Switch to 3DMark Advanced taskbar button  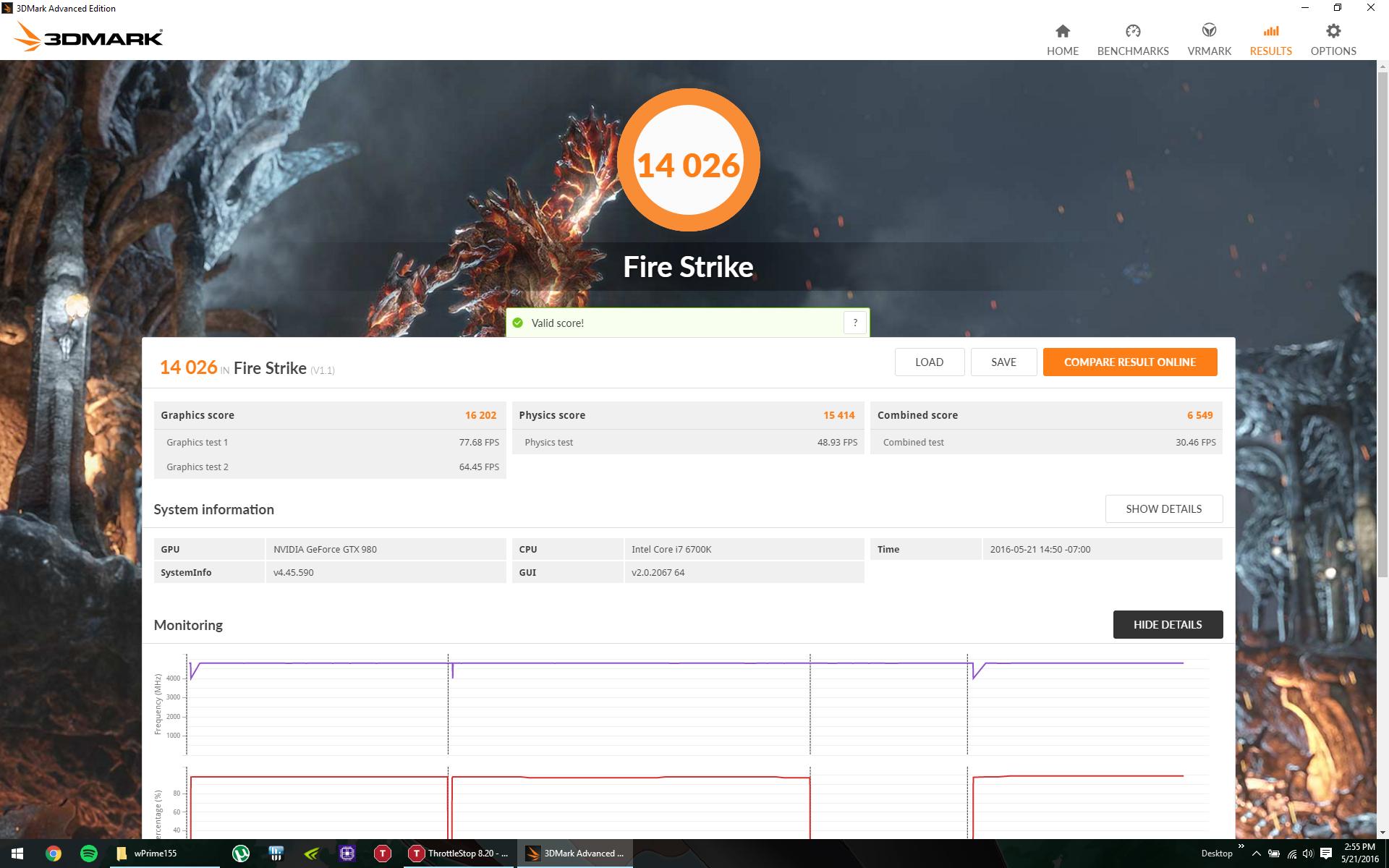[575, 854]
